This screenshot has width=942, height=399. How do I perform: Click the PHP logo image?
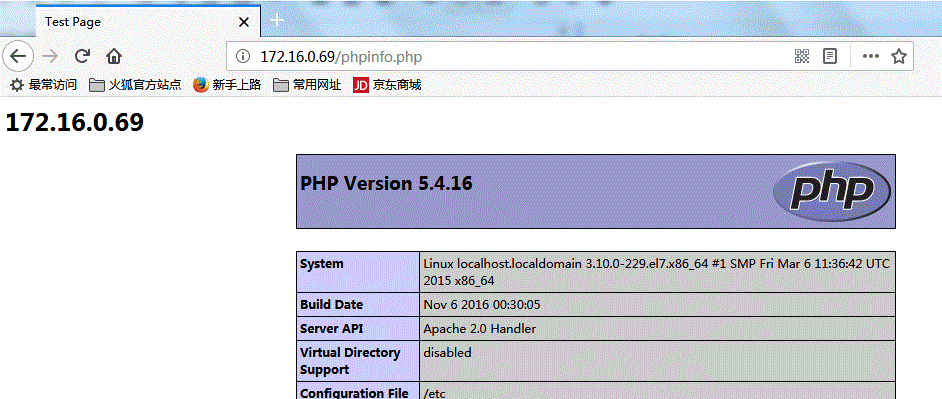point(832,192)
